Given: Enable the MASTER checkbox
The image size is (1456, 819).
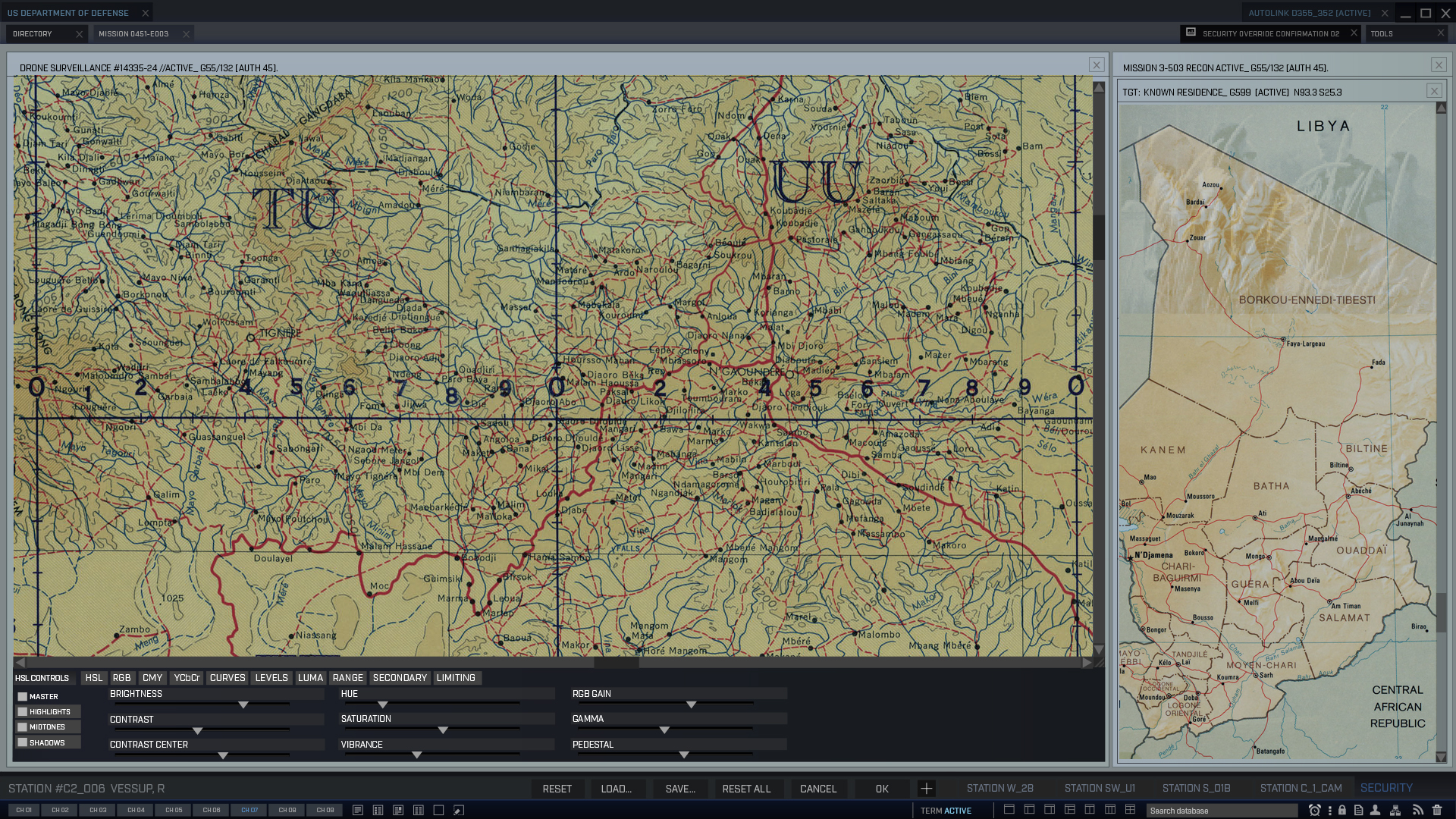Looking at the screenshot, I should pos(23,696).
